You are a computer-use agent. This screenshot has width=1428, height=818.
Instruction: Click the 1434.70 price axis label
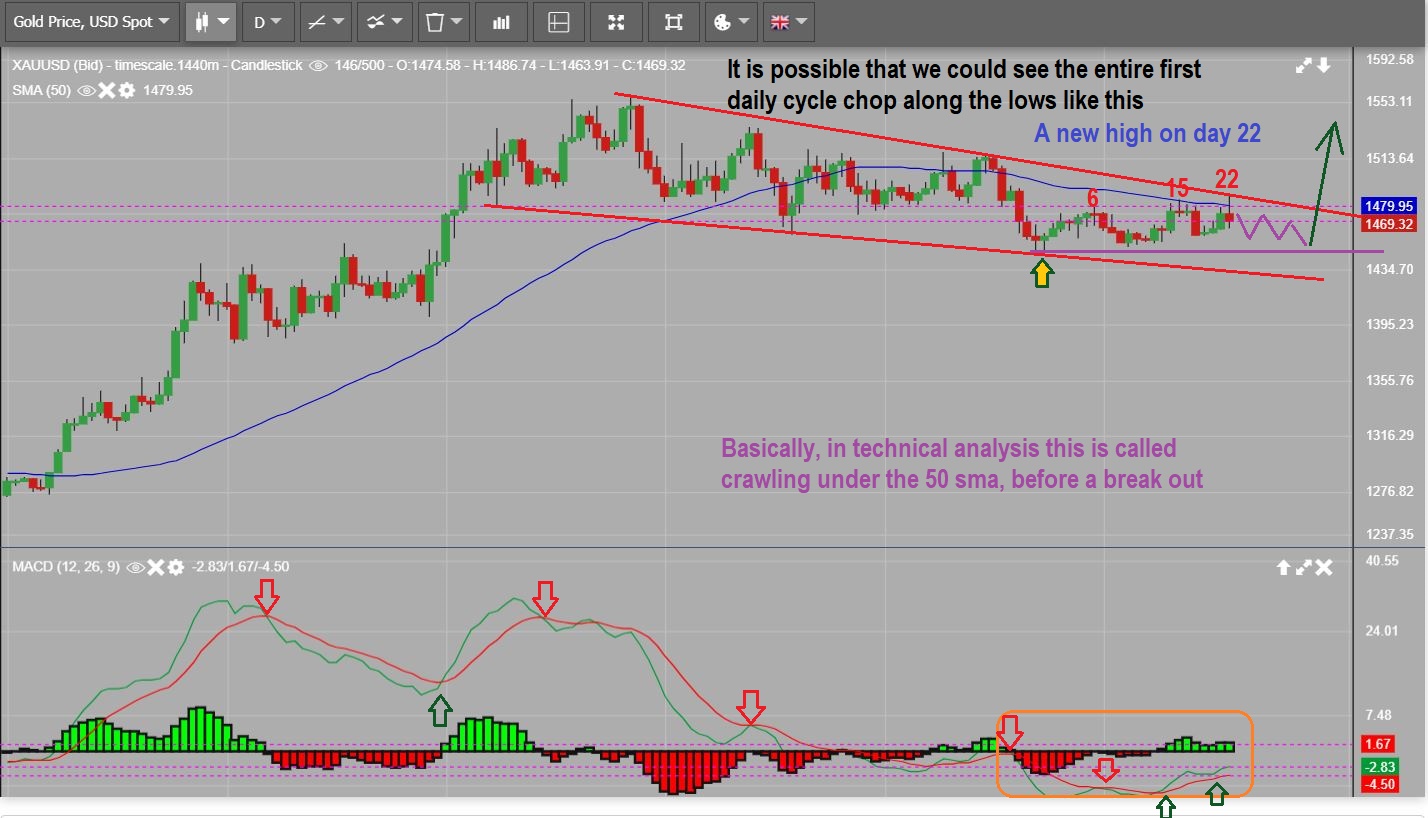[1390, 269]
